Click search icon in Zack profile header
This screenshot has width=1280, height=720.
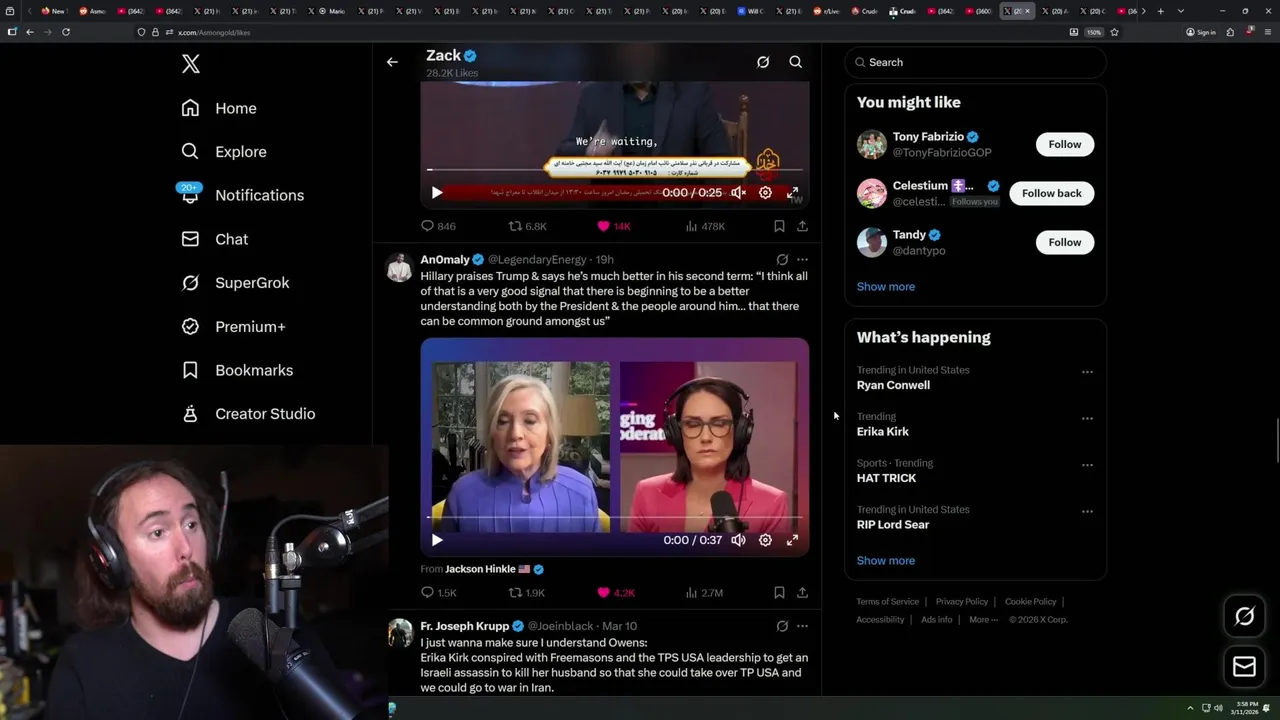click(796, 62)
